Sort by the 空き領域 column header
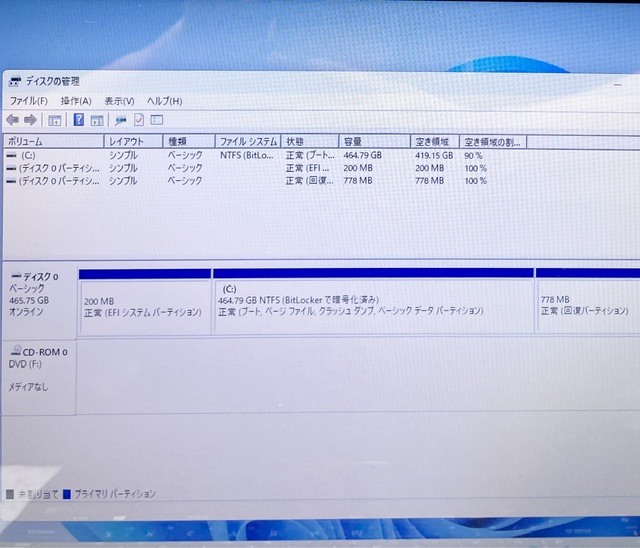Screen dimensions: 640x548 pyautogui.click(x=435, y=142)
